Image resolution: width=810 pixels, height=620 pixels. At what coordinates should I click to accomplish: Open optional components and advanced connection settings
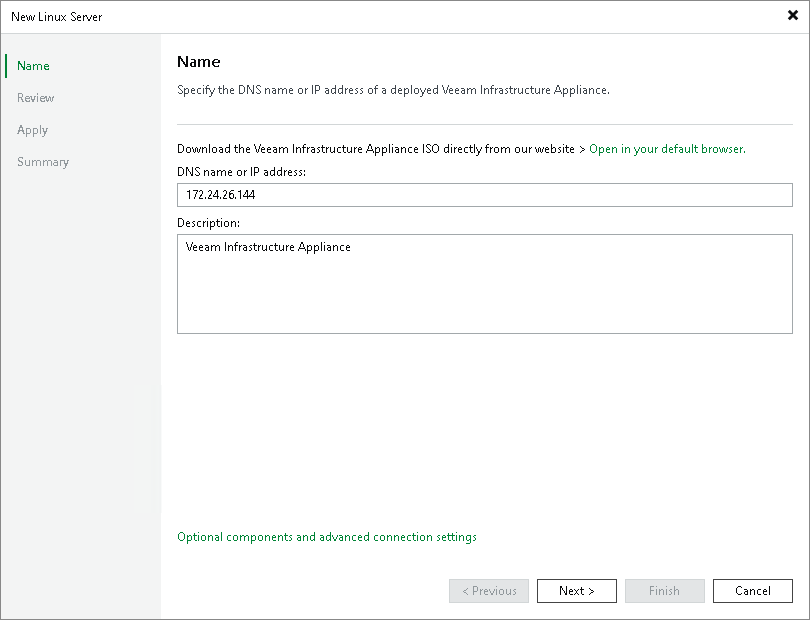click(327, 537)
